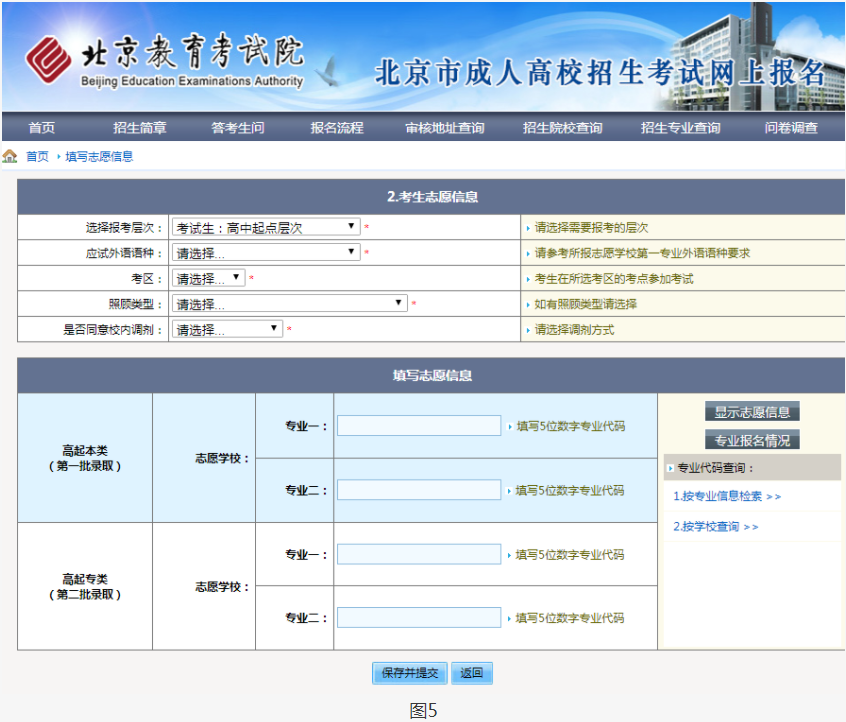Open the 招生简章 menu item
Viewport: 846px width, 722px height.
tap(139, 128)
